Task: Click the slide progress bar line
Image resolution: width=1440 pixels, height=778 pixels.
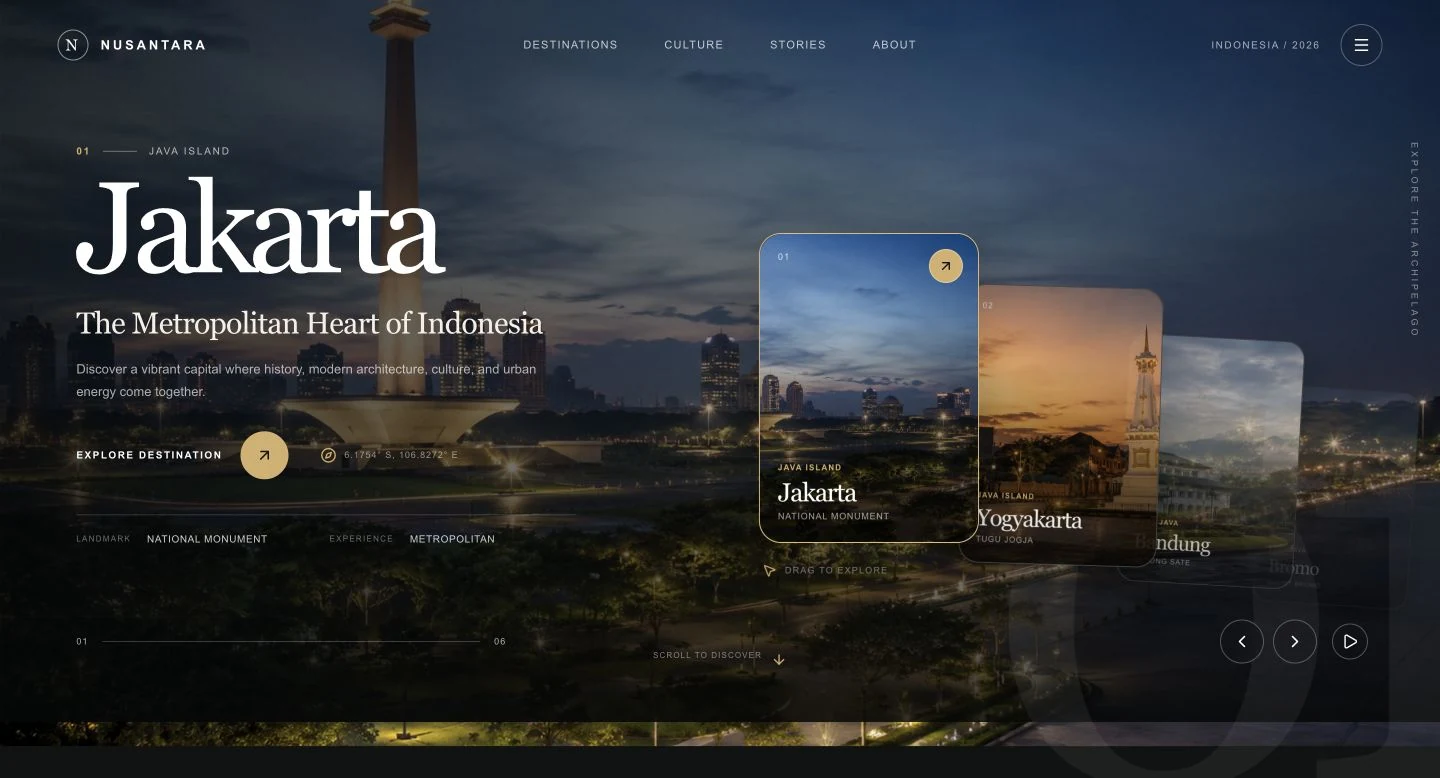Action: click(x=290, y=641)
